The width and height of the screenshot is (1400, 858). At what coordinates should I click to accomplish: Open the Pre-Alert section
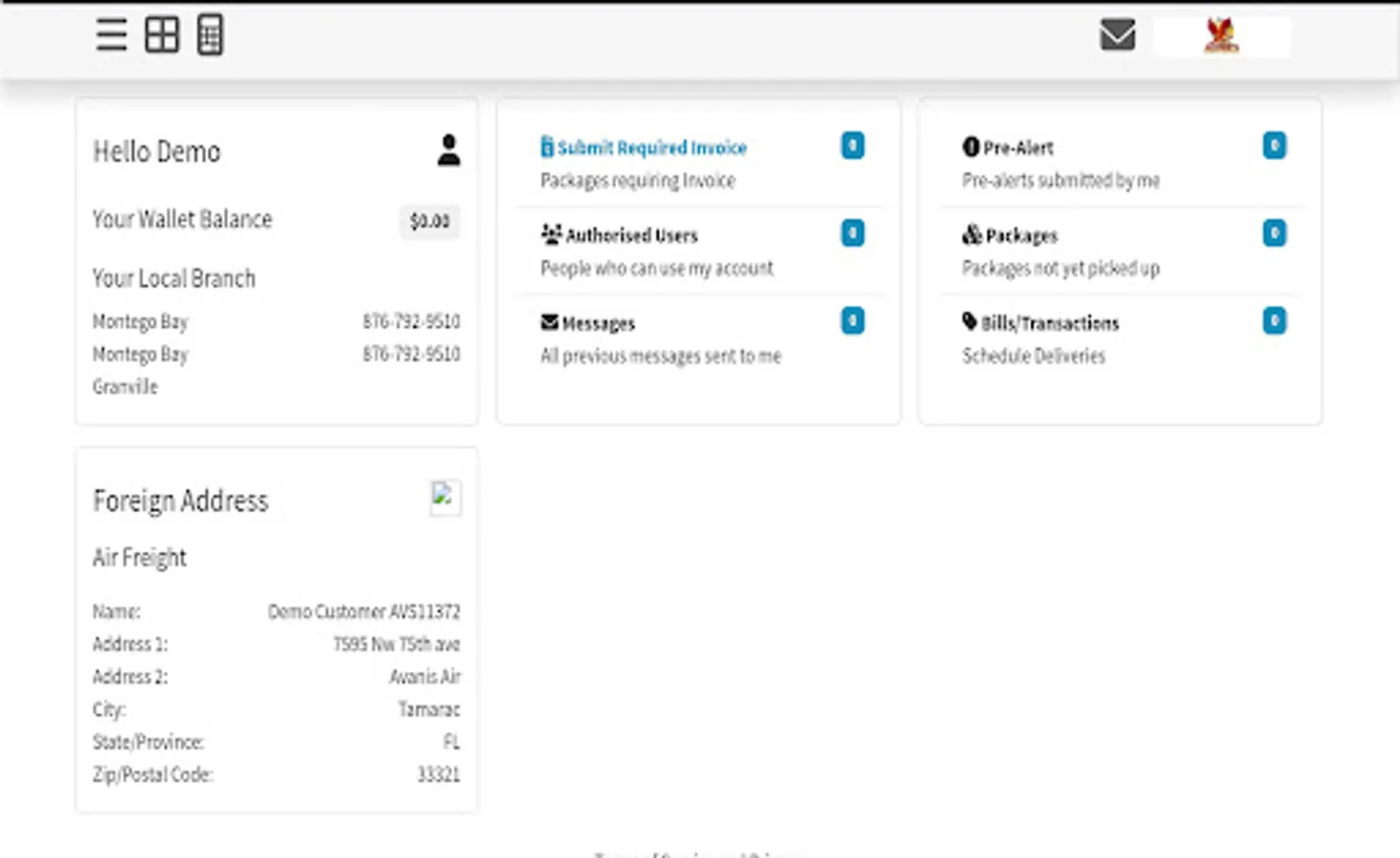[1019, 148]
